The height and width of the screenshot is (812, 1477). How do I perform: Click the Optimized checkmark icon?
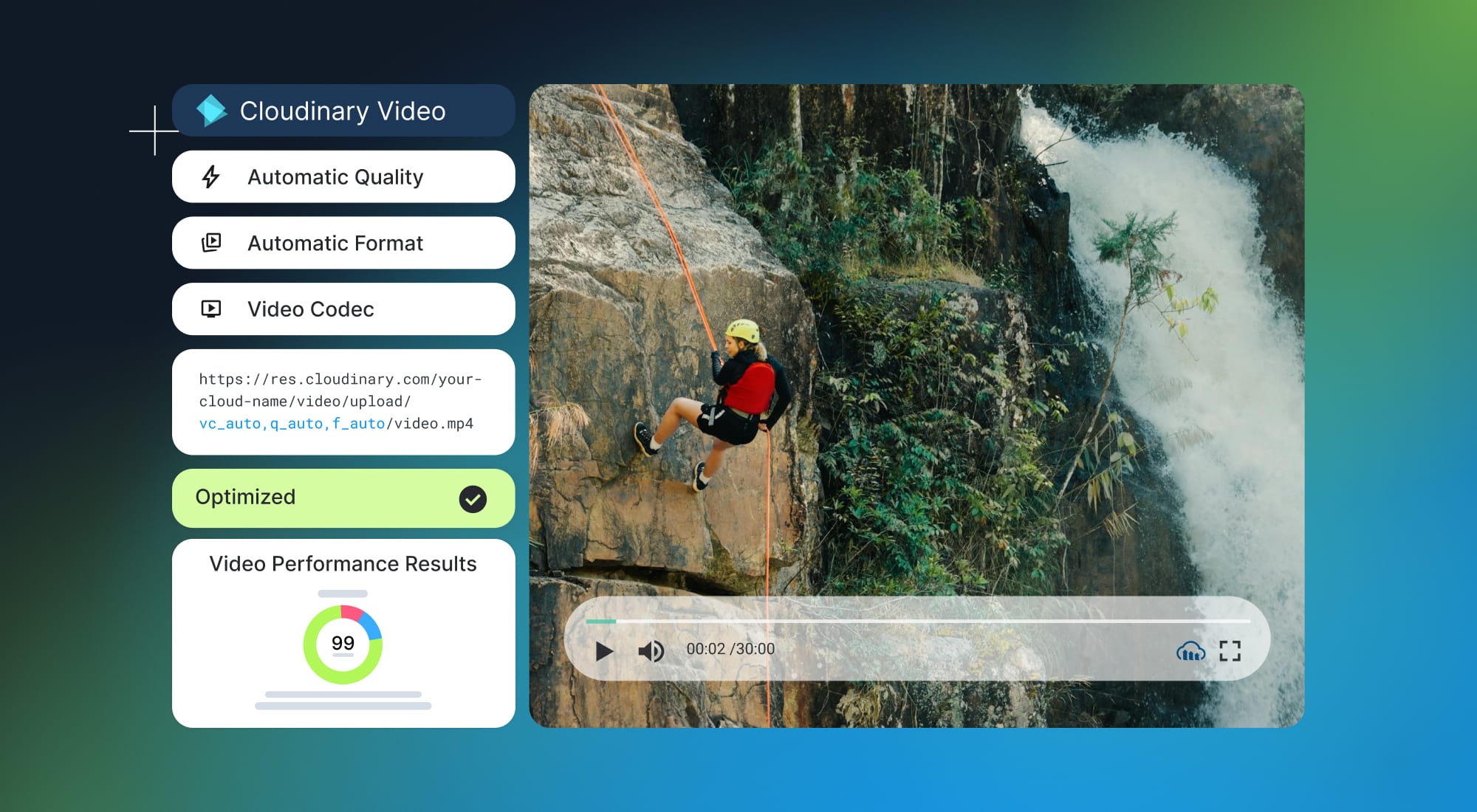473,499
